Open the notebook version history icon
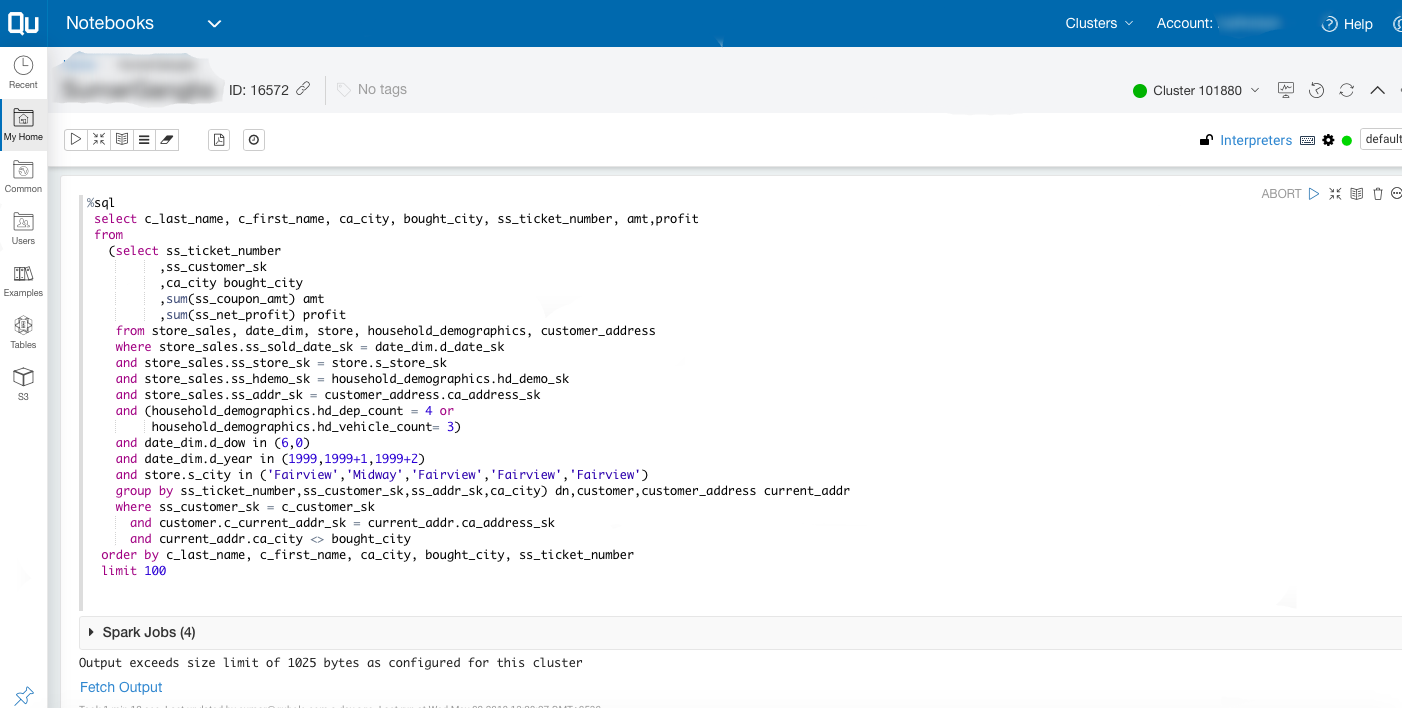The height and width of the screenshot is (708, 1402). pos(1317,90)
